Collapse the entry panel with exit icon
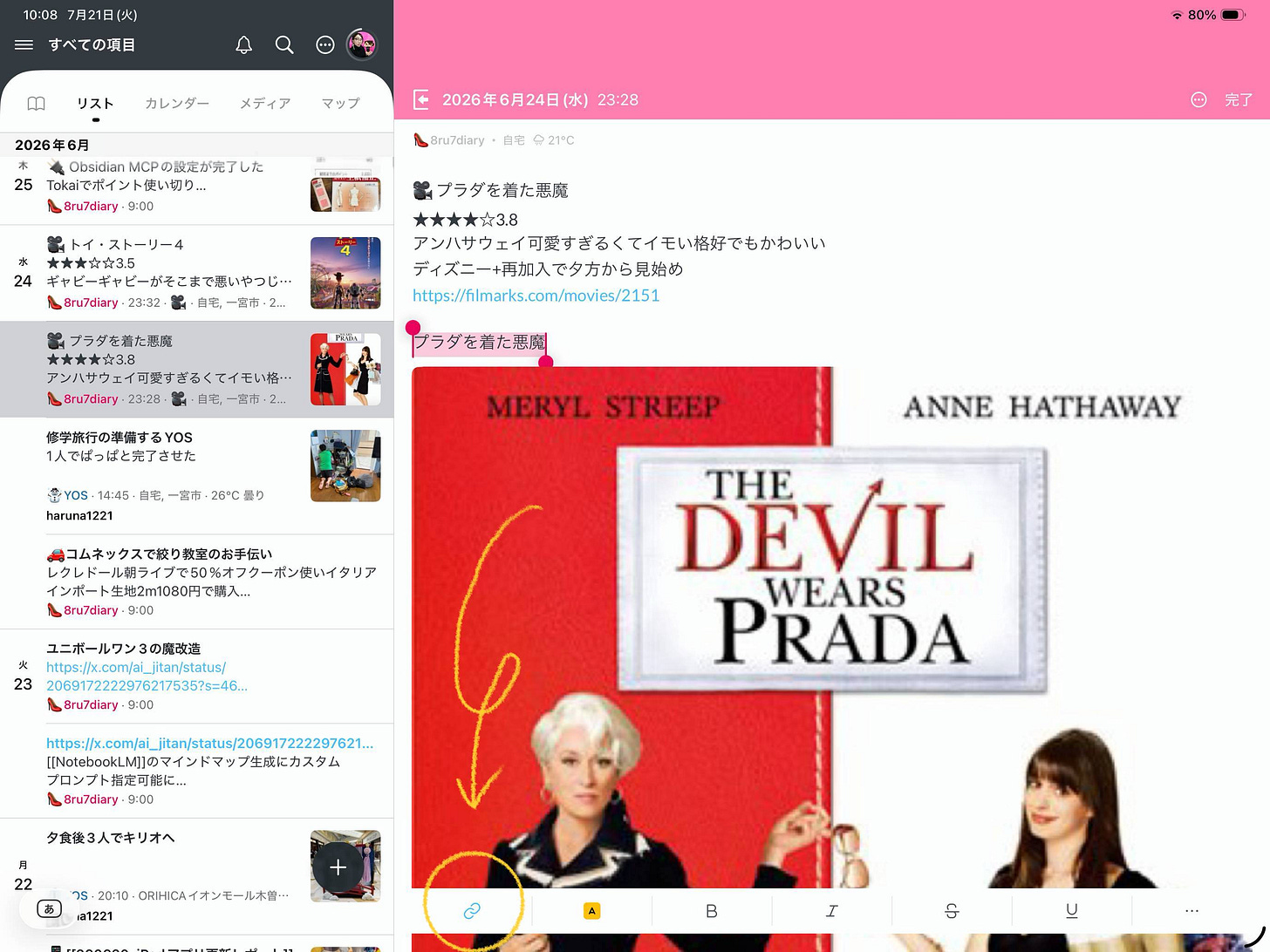This screenshot has height=952, width=1270. click(x=421, y=99)
